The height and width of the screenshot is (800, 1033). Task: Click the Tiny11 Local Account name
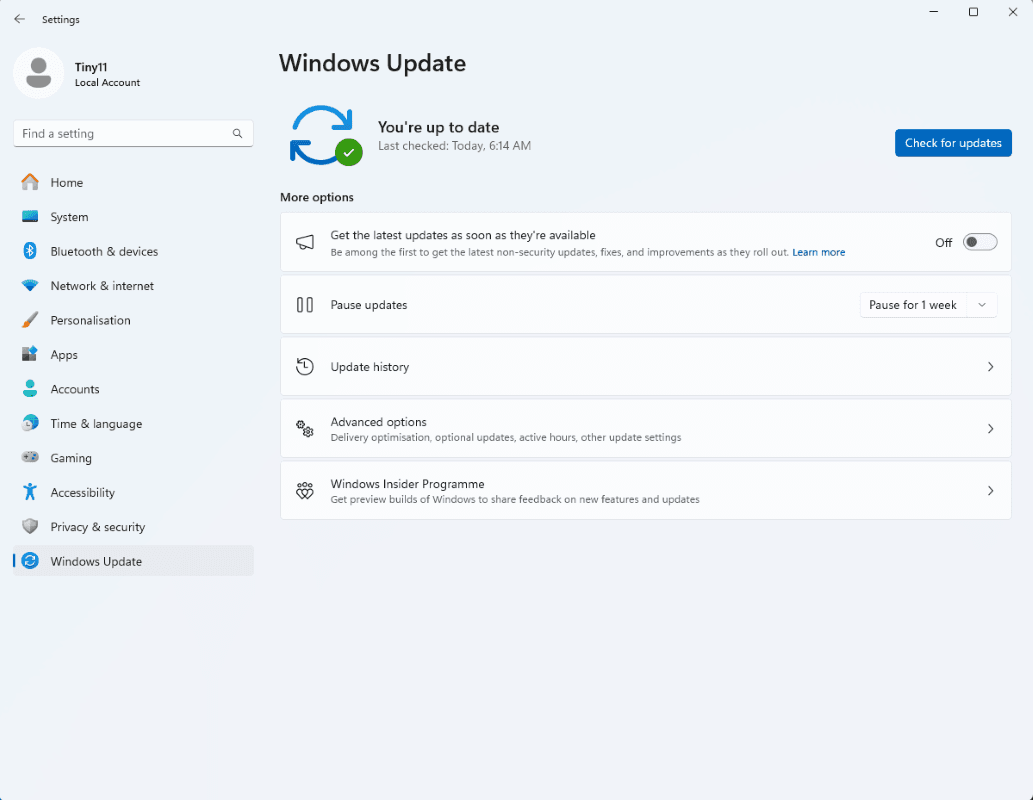tap(107, 74)
